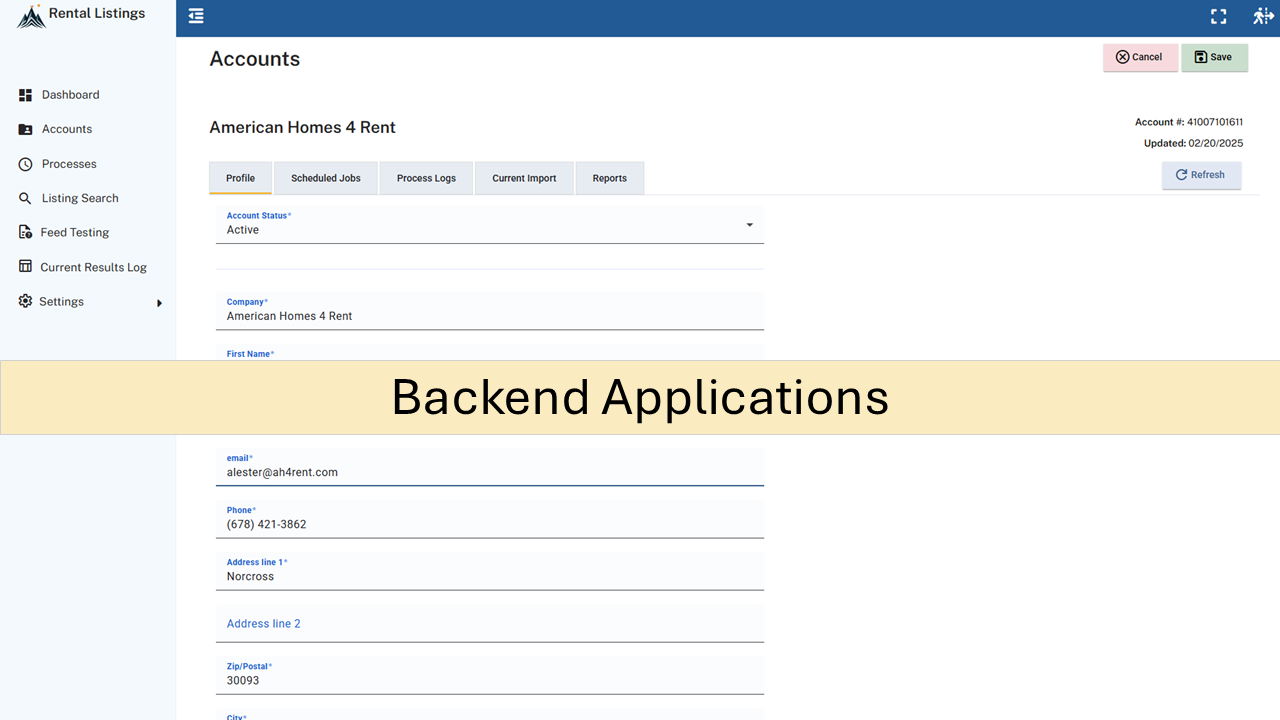Click the Save button
Screen dimensions: 1280x720
[1214, 57]
